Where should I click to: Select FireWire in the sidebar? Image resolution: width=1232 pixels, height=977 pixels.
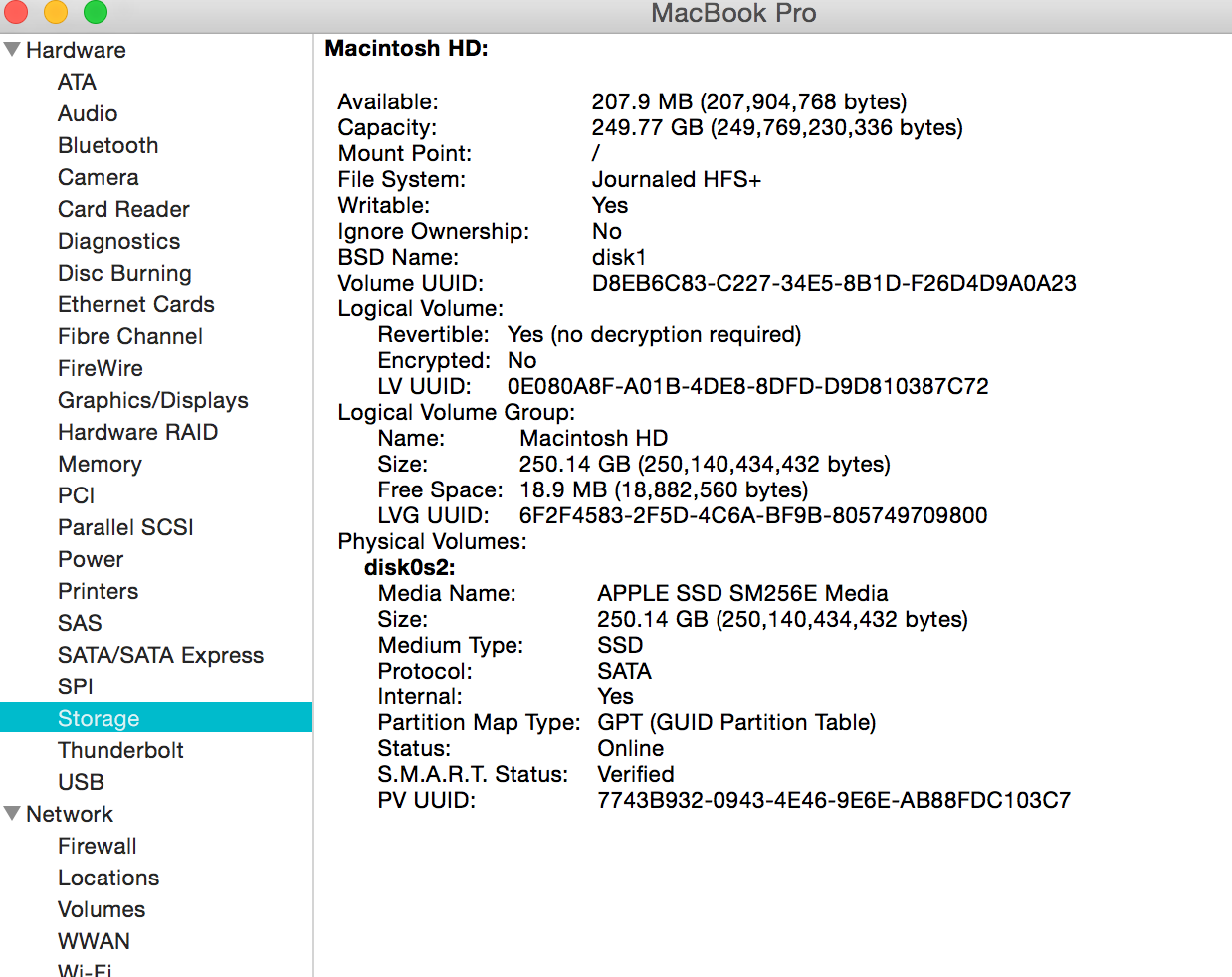[101, 368]
